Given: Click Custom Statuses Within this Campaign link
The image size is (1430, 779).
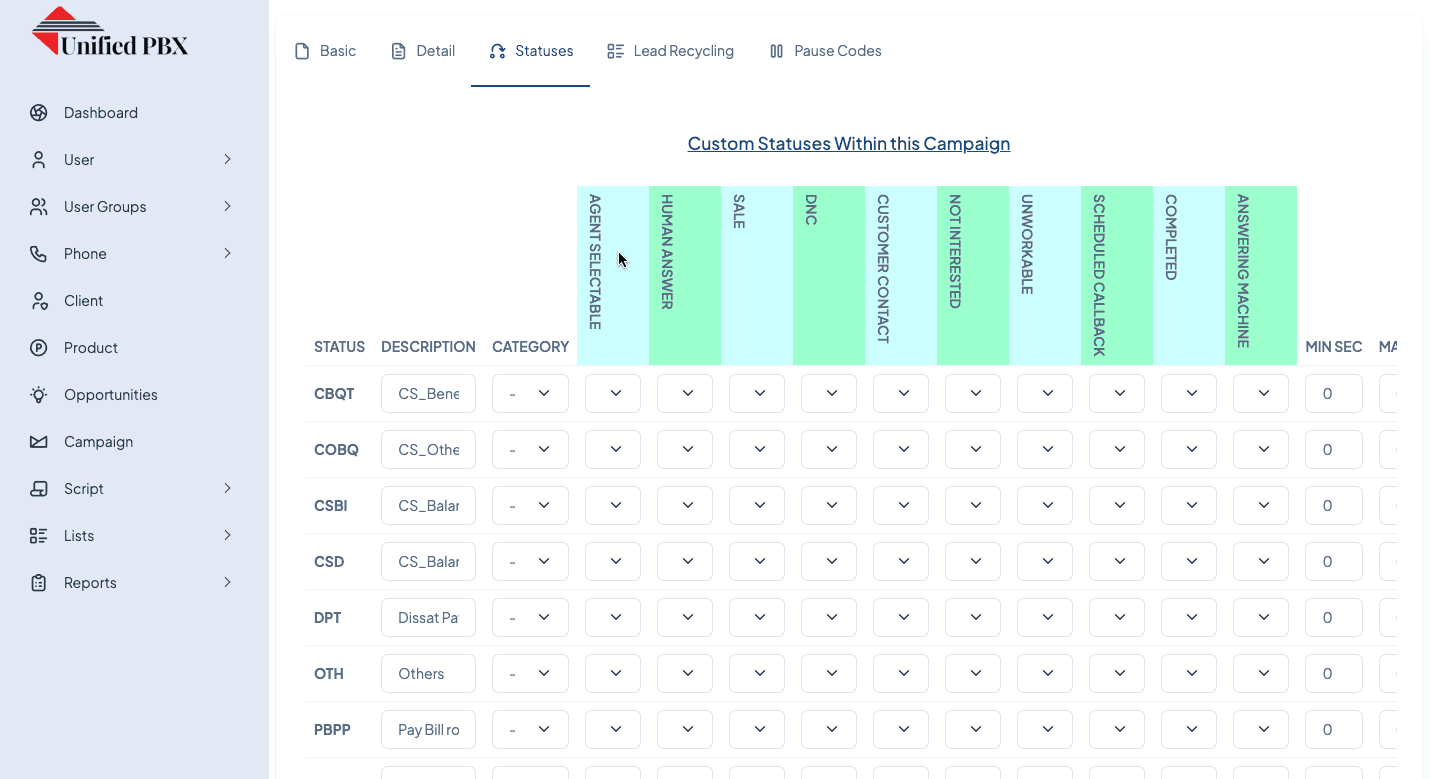Looking at the screenshot, I should [848, 144].
